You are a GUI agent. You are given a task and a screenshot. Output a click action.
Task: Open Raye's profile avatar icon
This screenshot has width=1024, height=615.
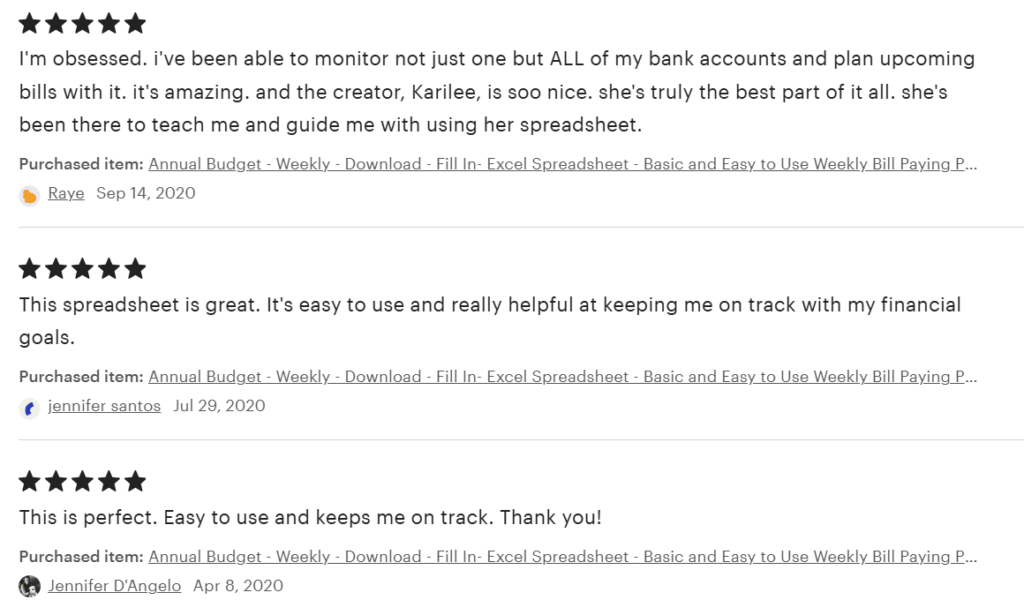click(29, 195)
